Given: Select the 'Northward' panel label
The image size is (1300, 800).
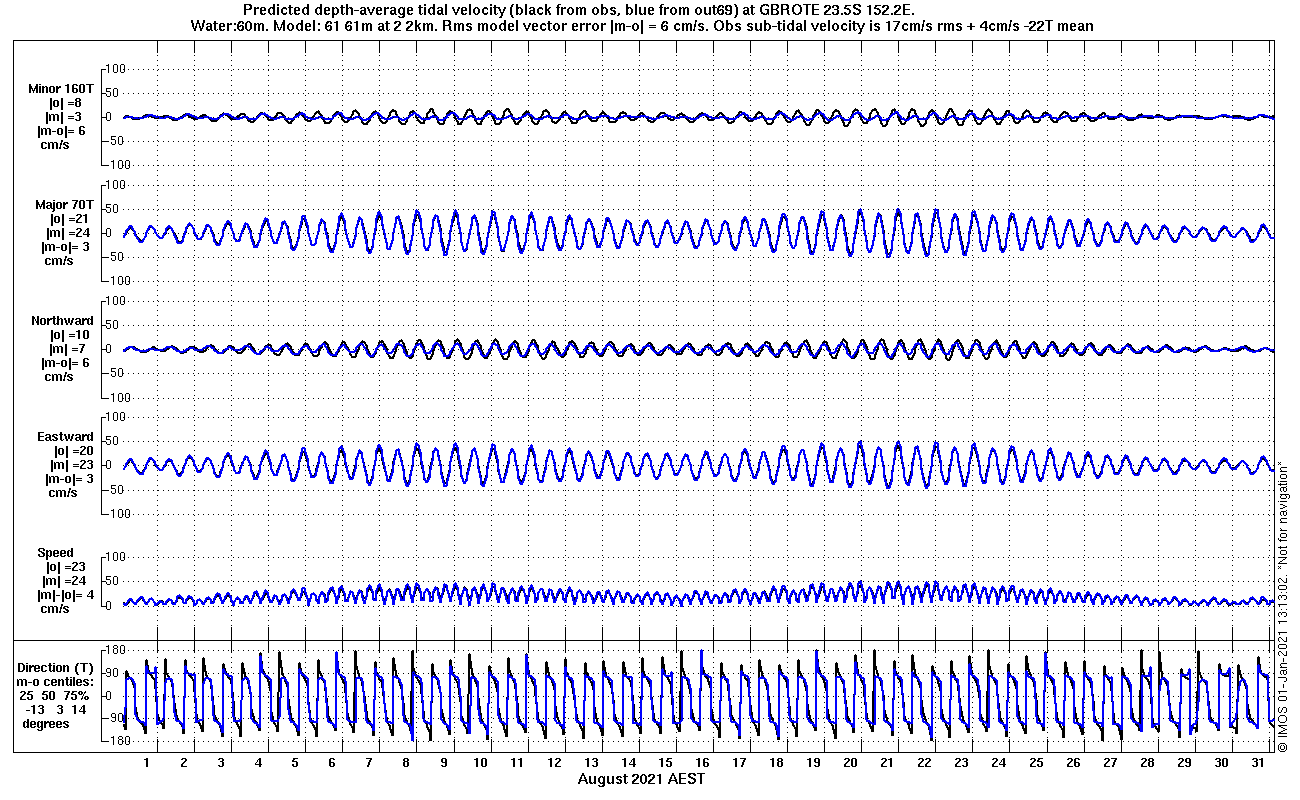Looking at the screenshot, I should pyautogui.click(x=62, y=321).
